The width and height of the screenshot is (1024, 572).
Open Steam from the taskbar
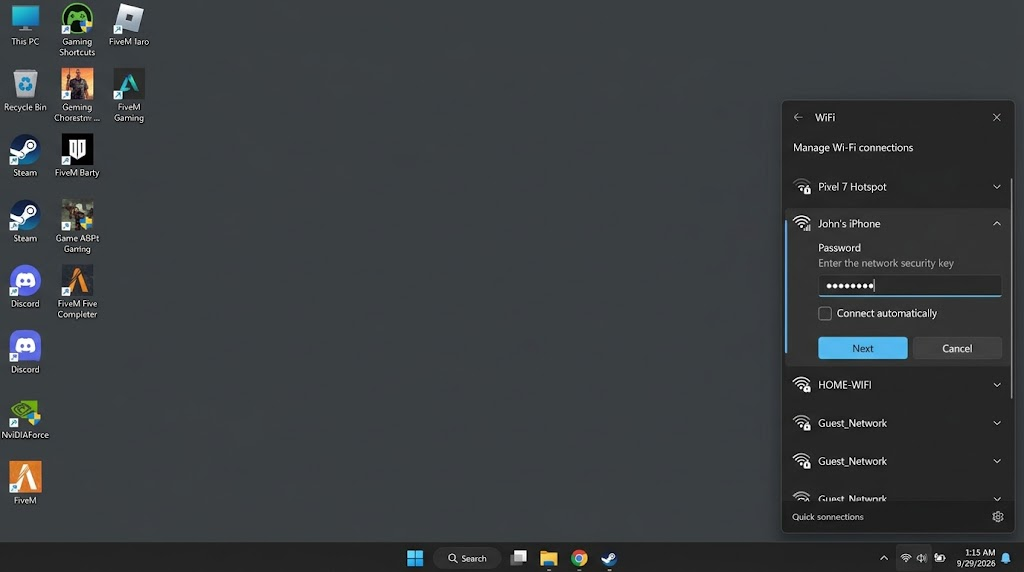pyautogui.click(x=609, y=558)
